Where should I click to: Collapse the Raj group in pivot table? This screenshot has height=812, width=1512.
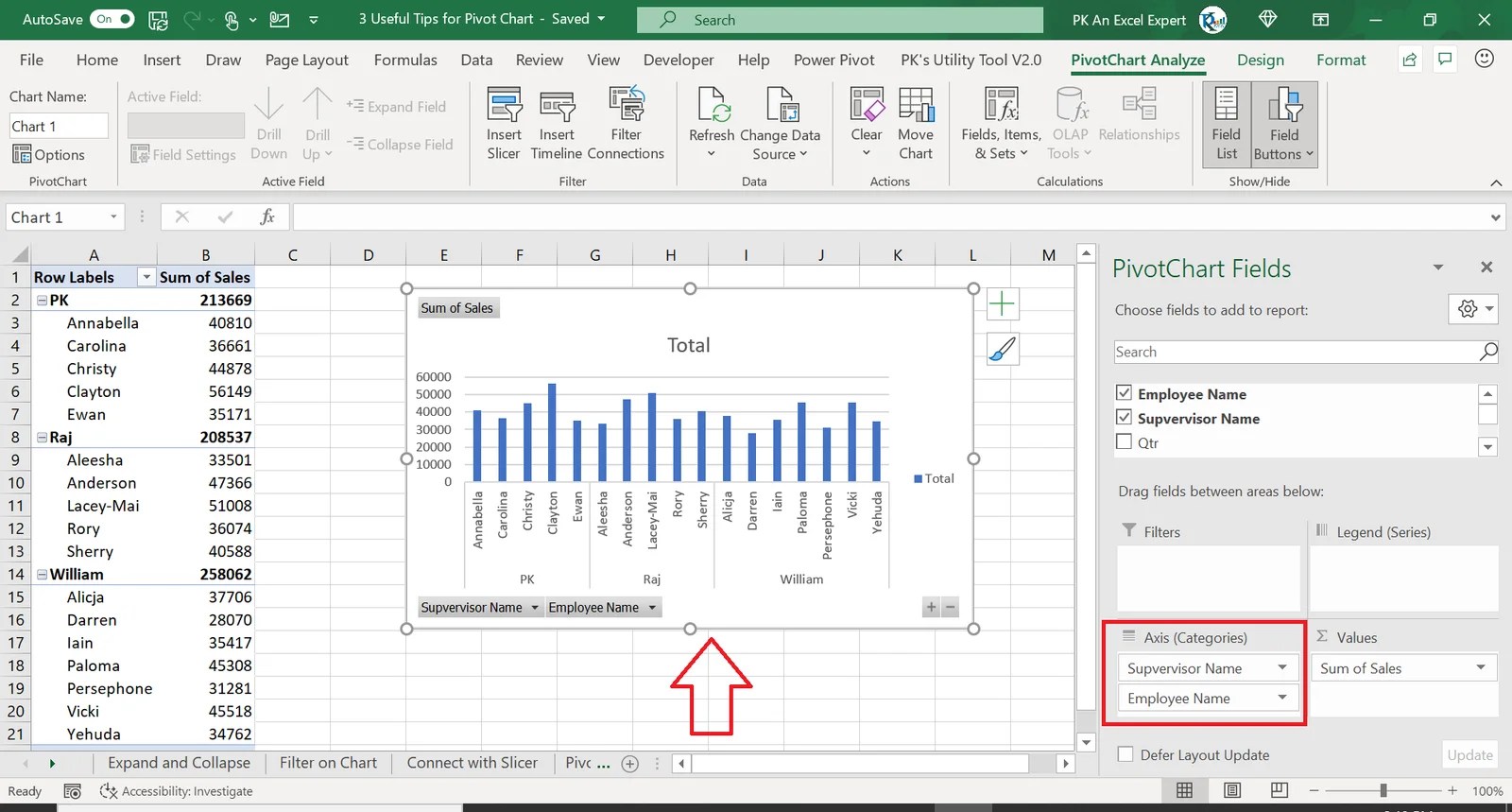pos(42,438)
